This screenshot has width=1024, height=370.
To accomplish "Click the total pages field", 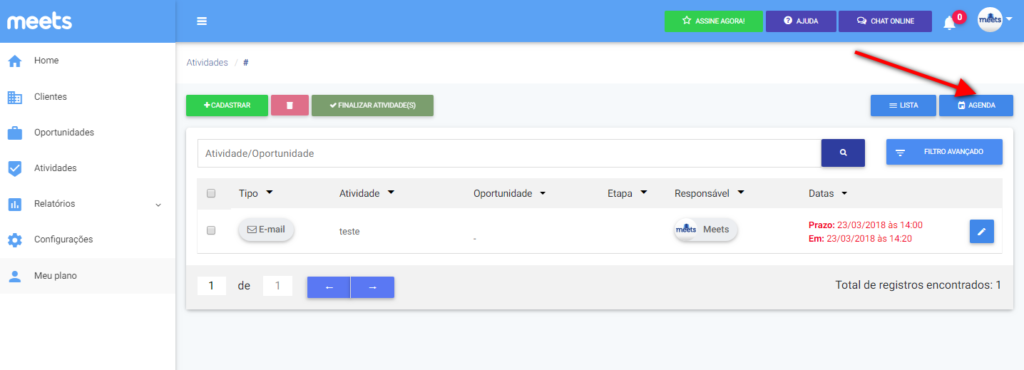I will coord(278,286).
